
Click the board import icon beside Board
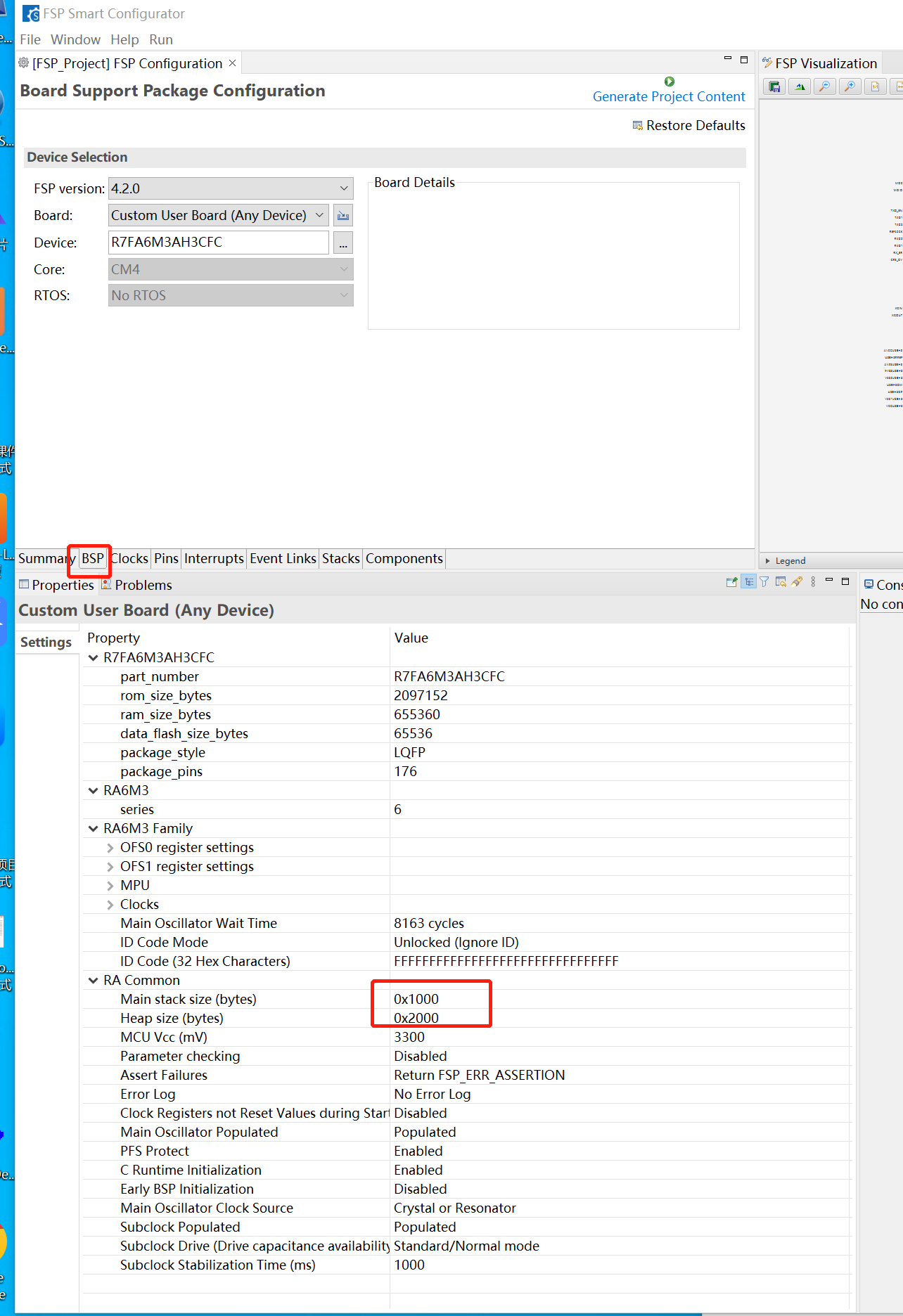[343, 216]
